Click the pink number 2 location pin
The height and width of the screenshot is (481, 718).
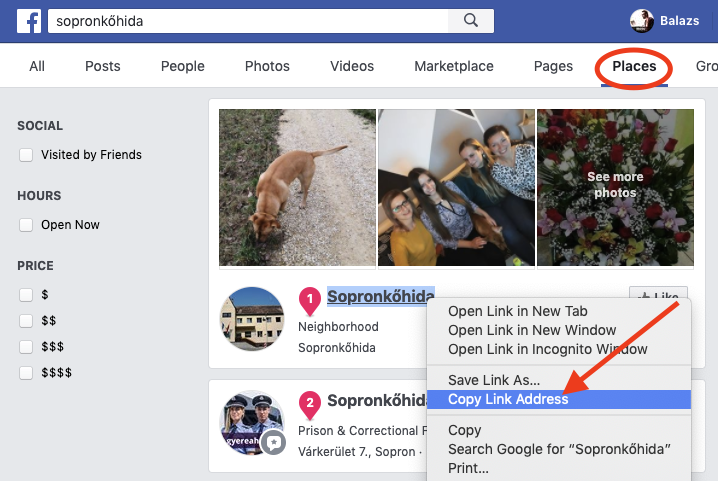point(310,405)
